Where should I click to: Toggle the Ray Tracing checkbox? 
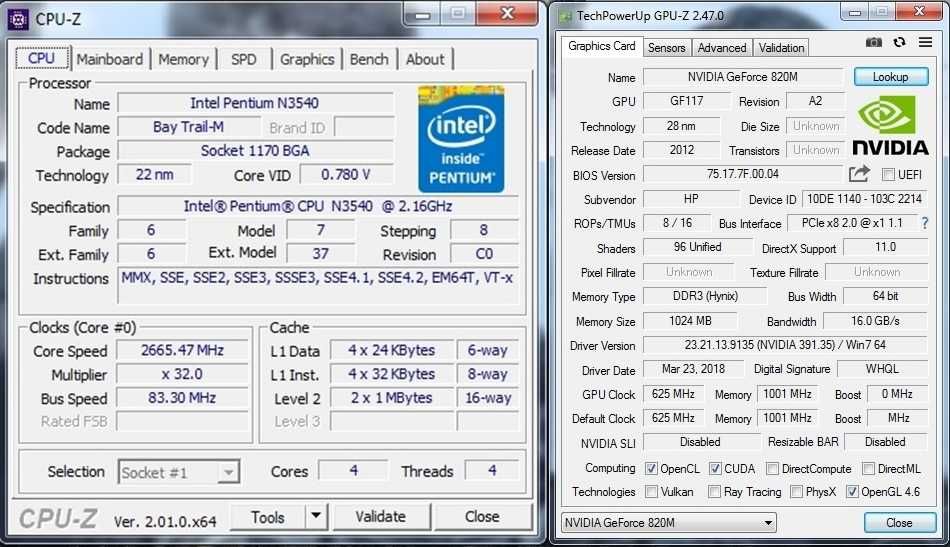(714, 491)
